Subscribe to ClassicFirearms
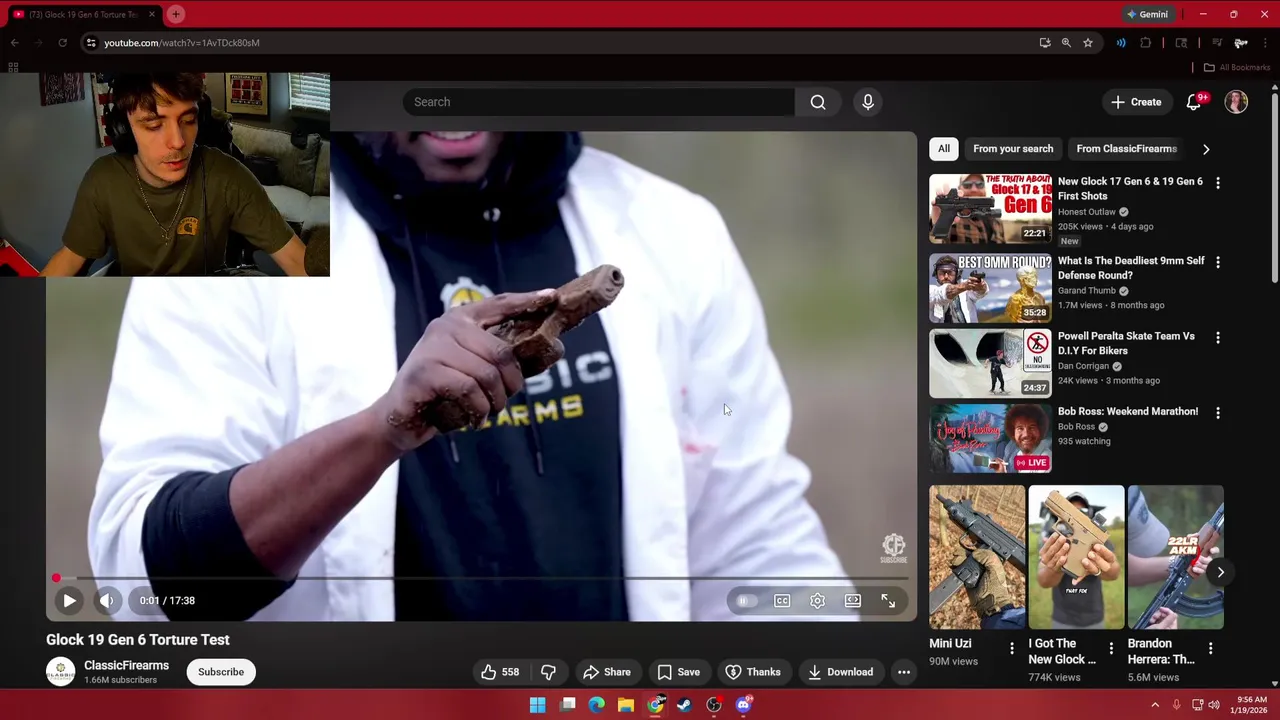The width and height of the screenshot is (1280, 720). (221, 672)
